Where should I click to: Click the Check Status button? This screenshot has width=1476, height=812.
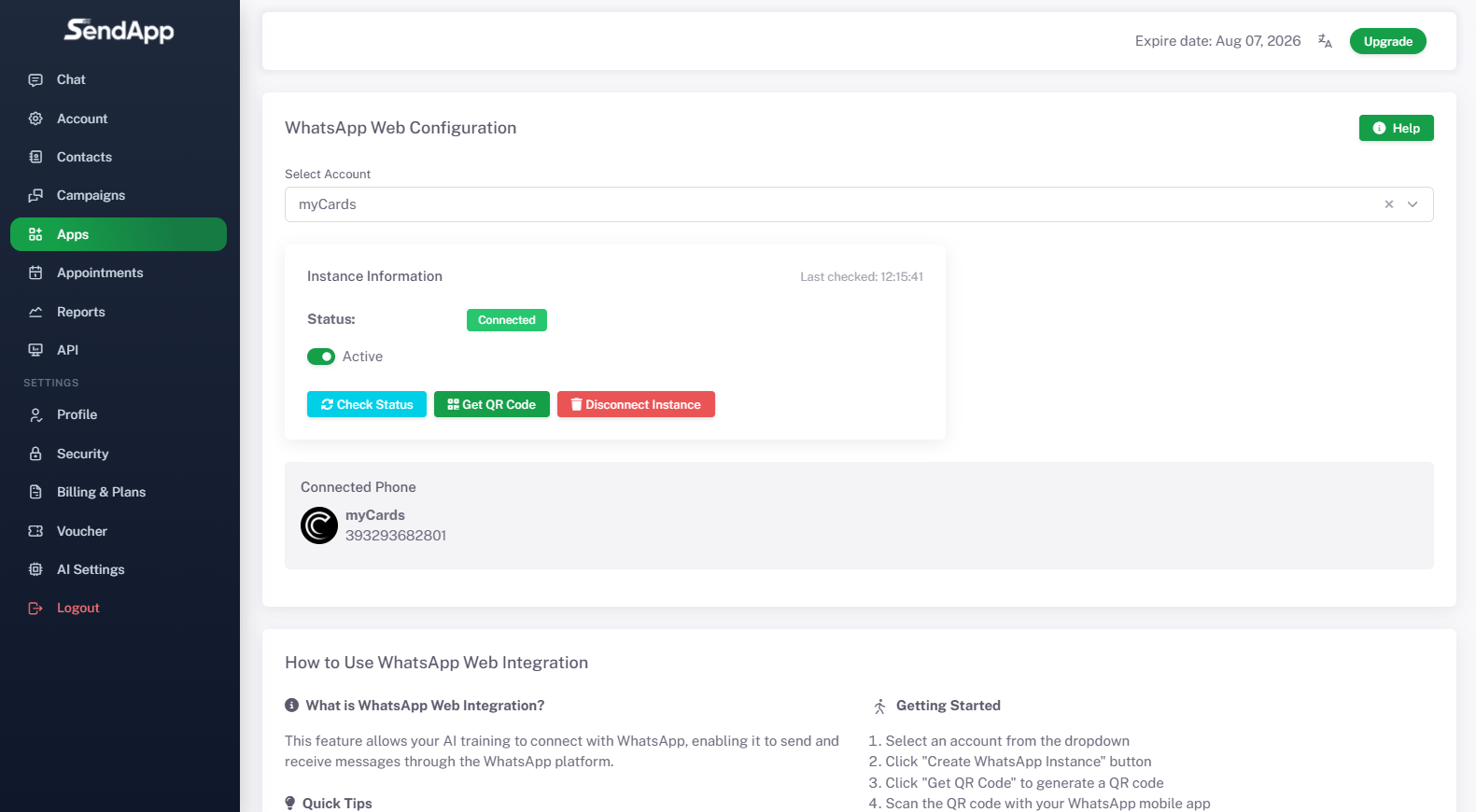coord(367,404)
